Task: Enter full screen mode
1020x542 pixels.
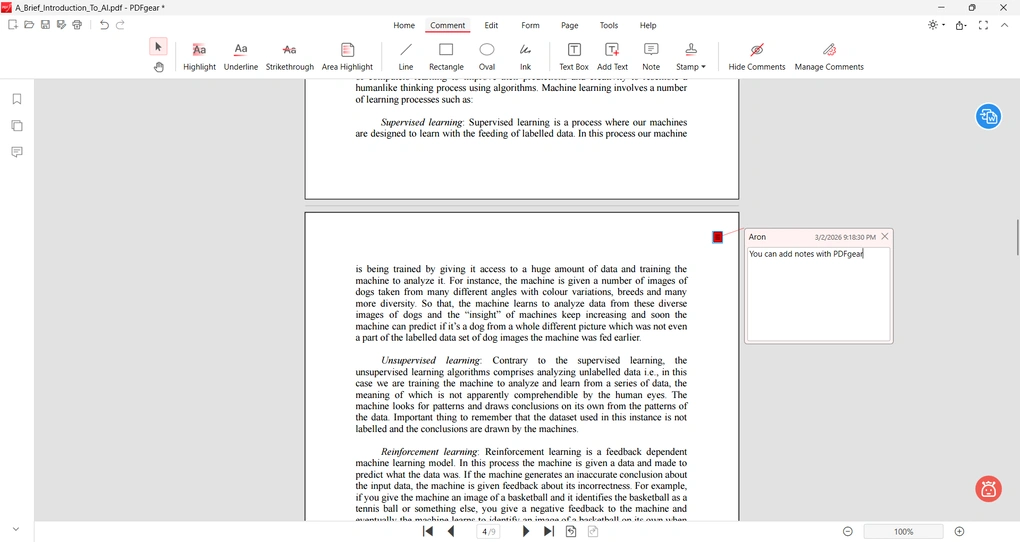Action: click(x=984, y=25)
